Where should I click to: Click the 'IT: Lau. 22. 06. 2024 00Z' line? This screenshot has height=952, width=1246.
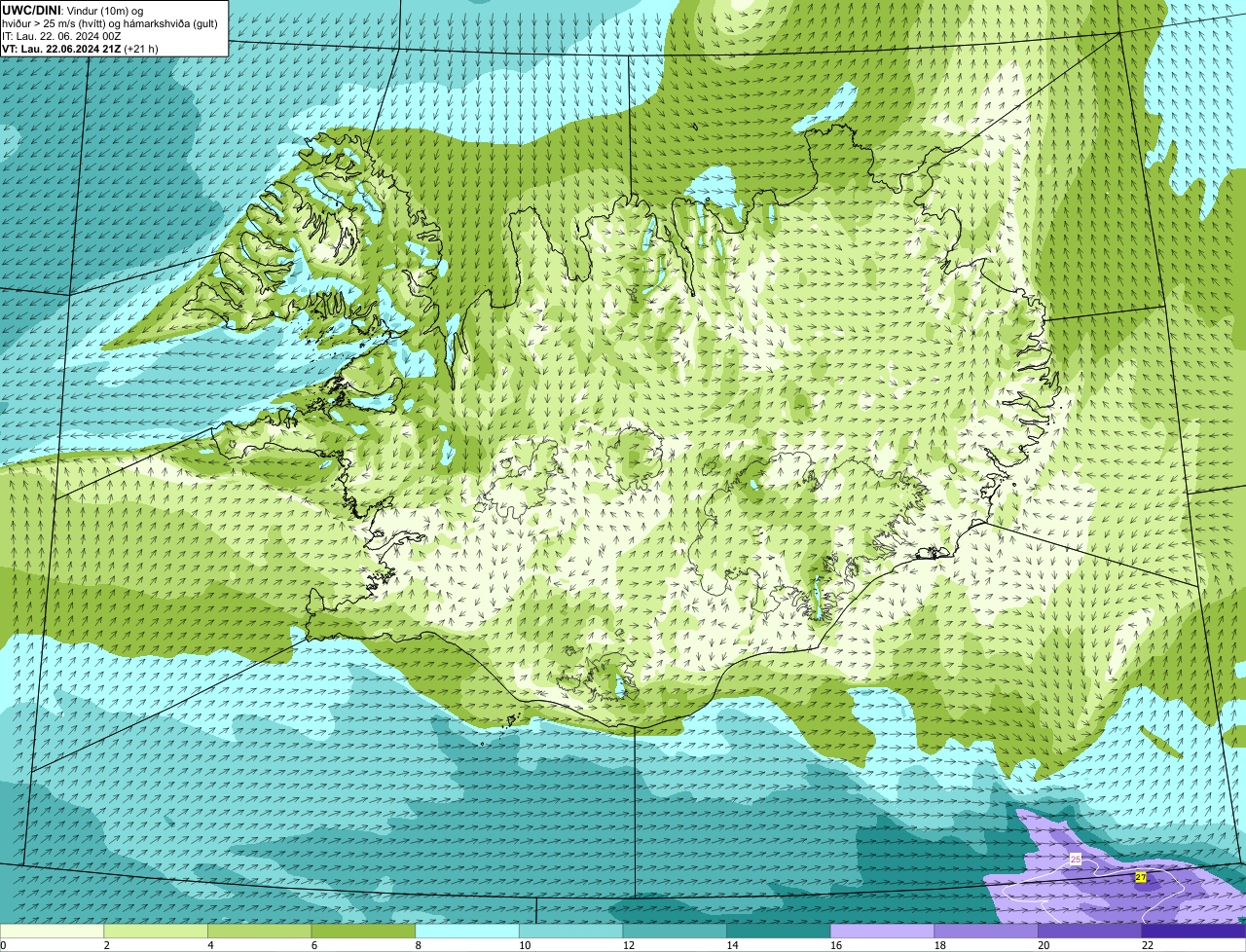coord(61,36)
